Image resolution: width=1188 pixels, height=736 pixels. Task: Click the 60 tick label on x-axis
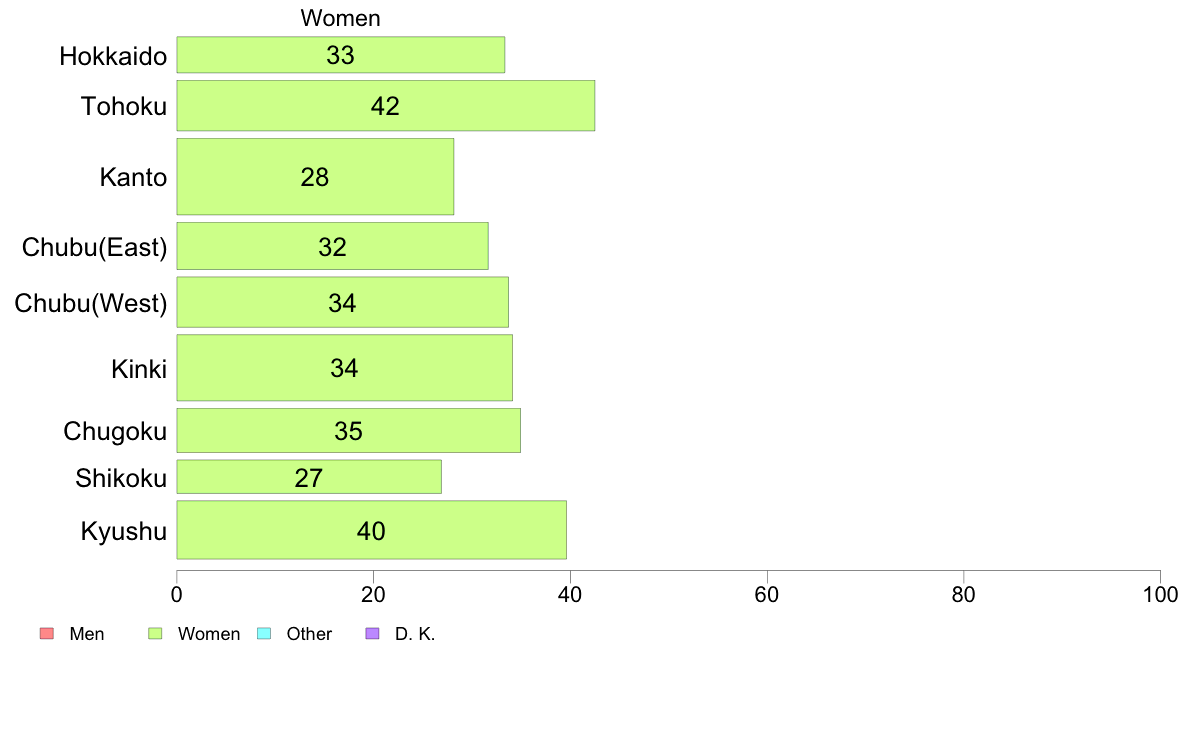tap(767, 595)
